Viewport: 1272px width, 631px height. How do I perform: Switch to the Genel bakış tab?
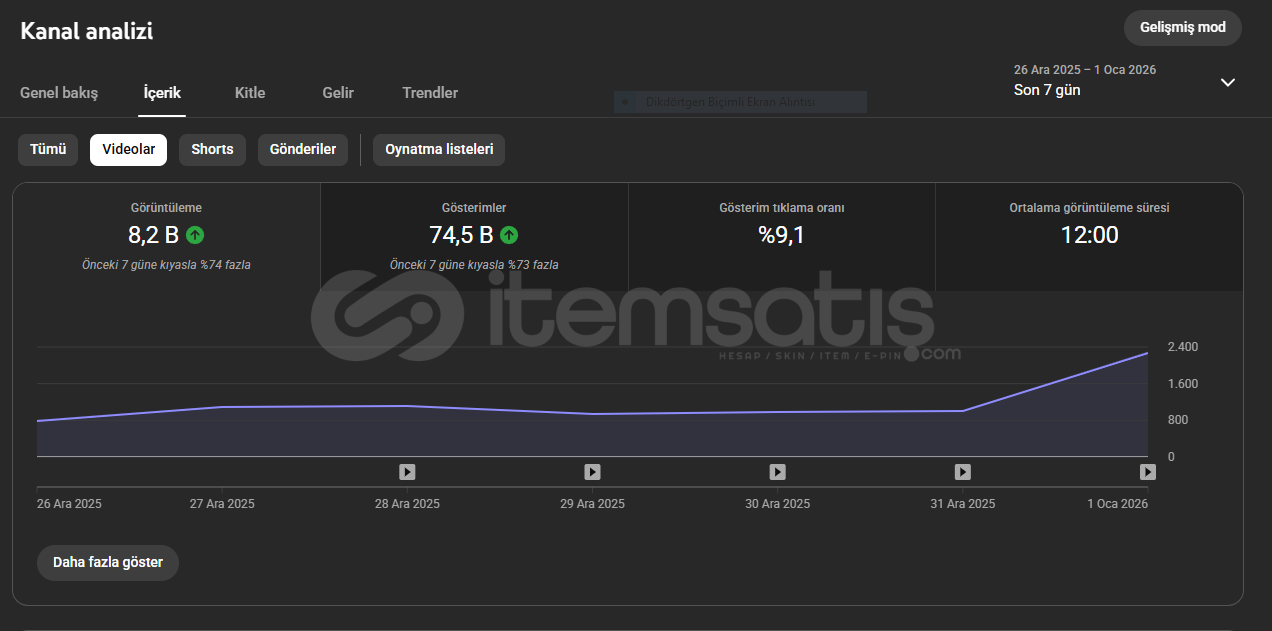[x=59, y=93]
